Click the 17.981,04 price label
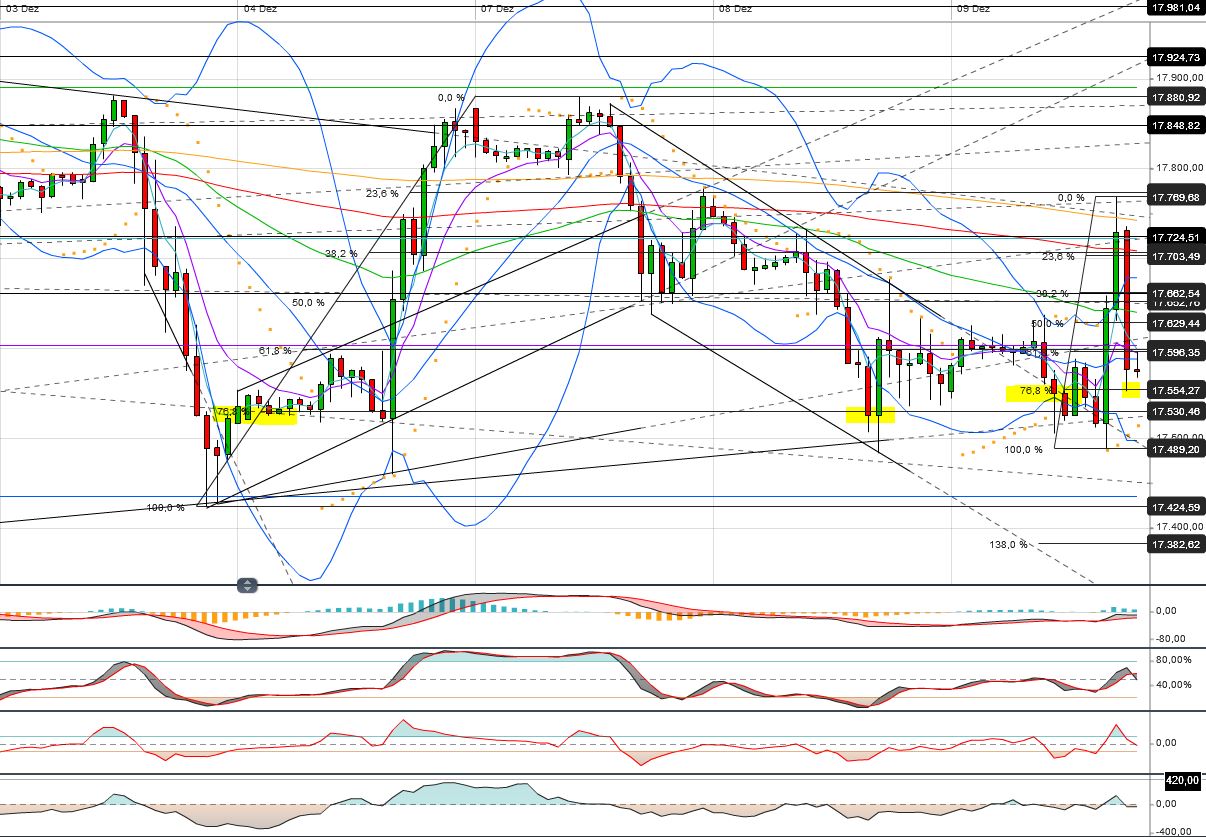The width and height of the screenshot is (1206, 837). (x=1175, y=7)
